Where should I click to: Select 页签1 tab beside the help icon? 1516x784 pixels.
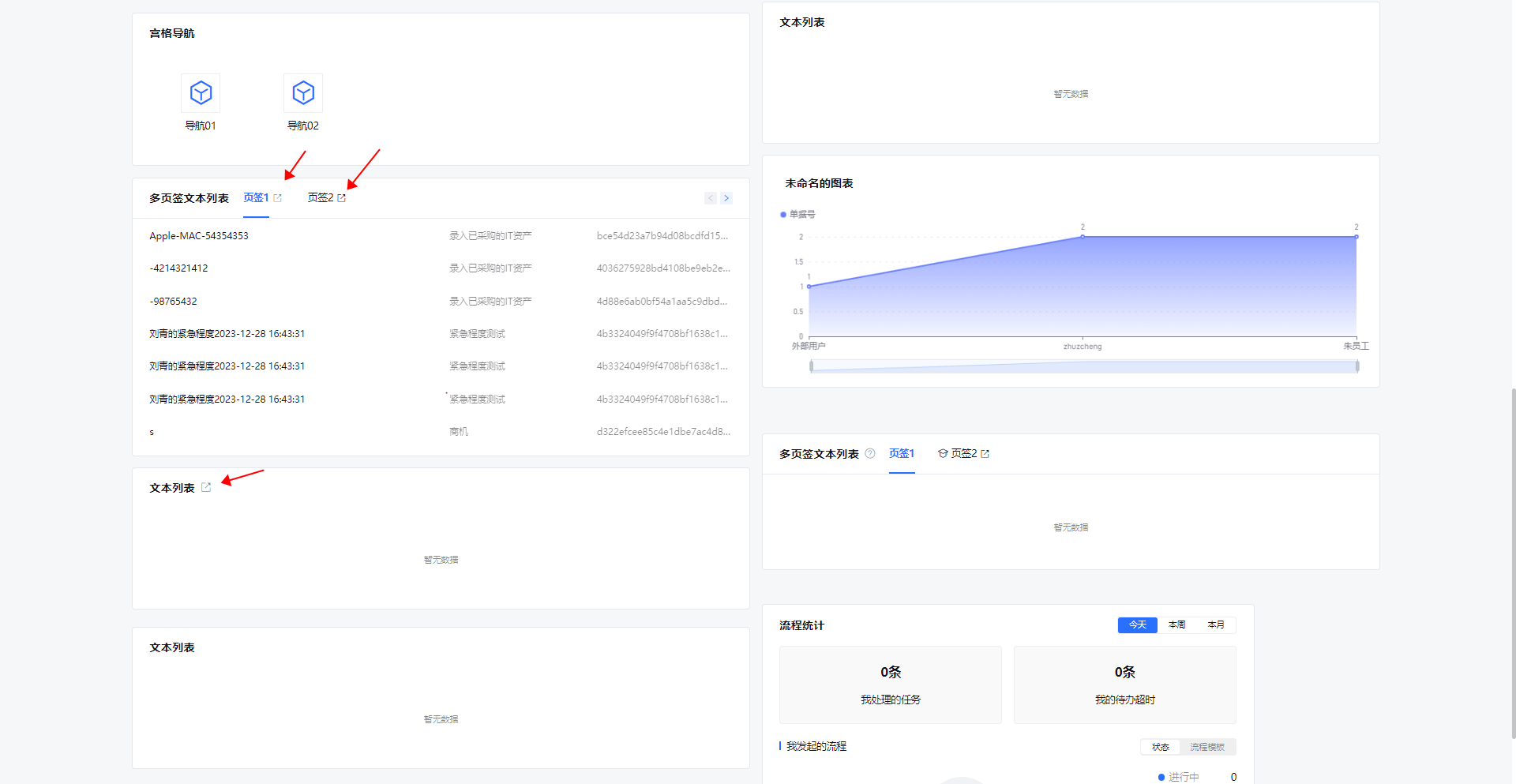[902, 453]
